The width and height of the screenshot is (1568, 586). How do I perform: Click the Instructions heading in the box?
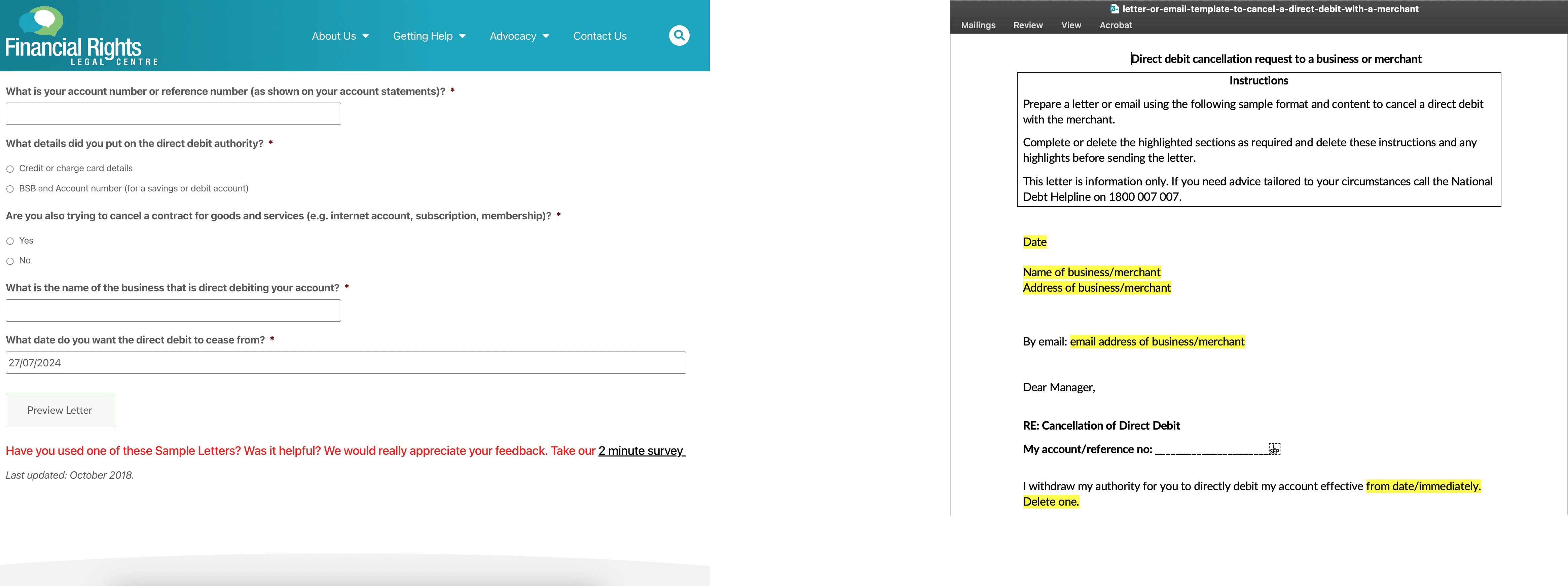pyautogui.click(x=1258, y=80)
